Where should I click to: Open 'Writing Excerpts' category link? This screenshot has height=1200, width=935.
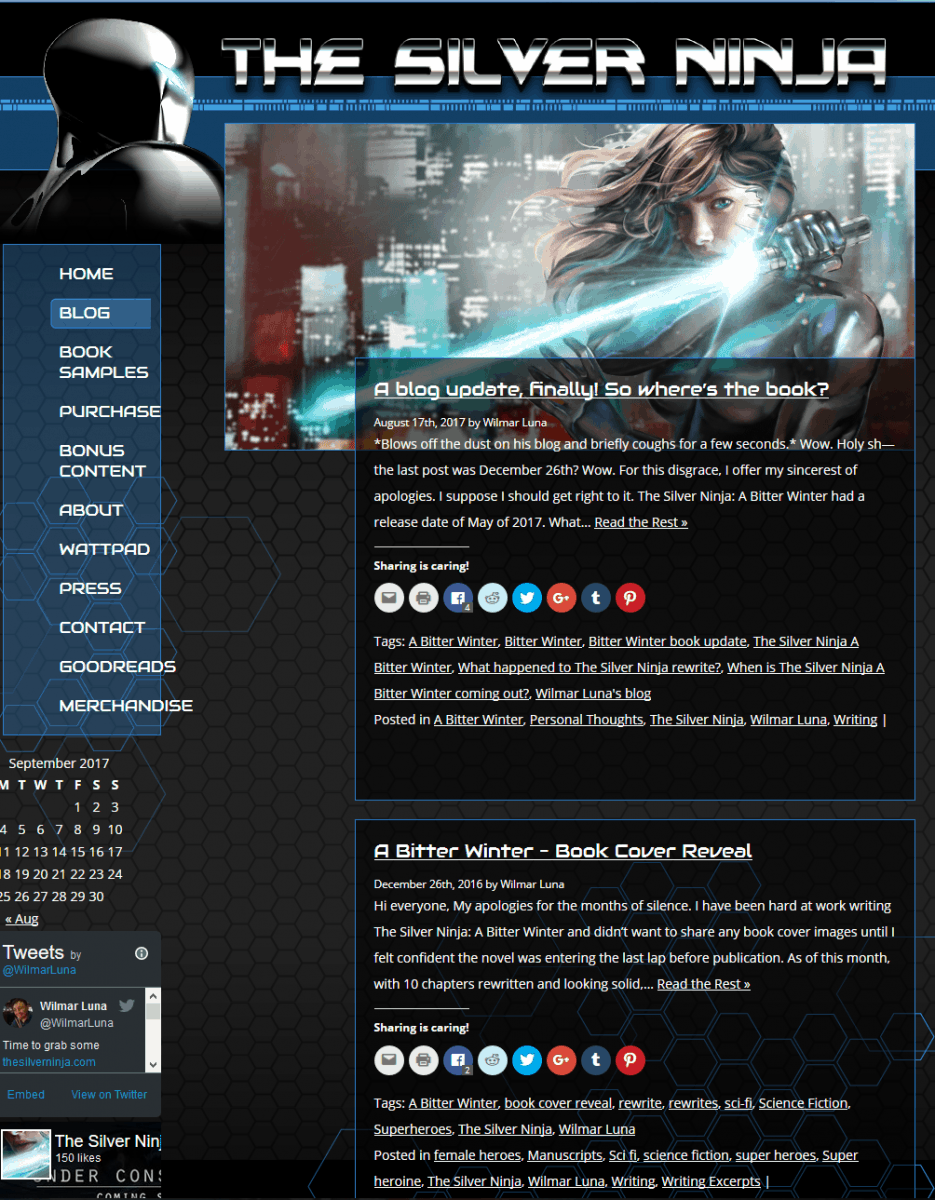click(712, 1181)
